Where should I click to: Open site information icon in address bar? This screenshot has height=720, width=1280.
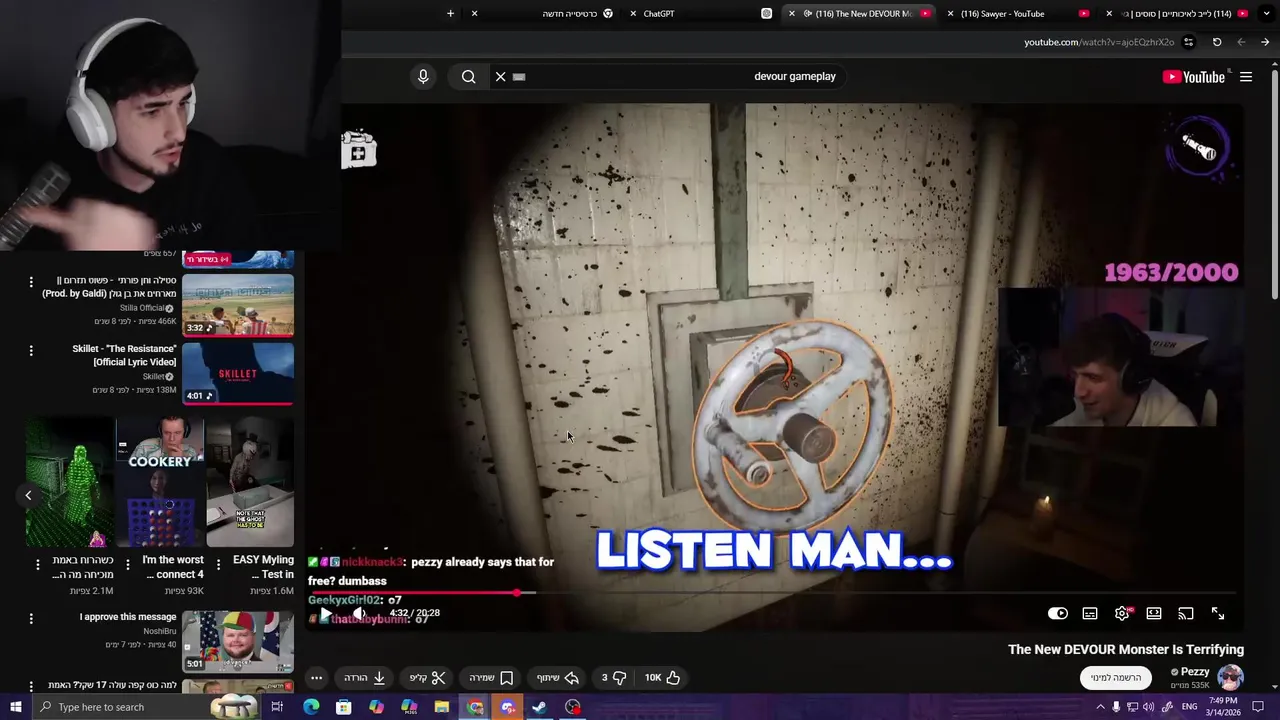1188,42
